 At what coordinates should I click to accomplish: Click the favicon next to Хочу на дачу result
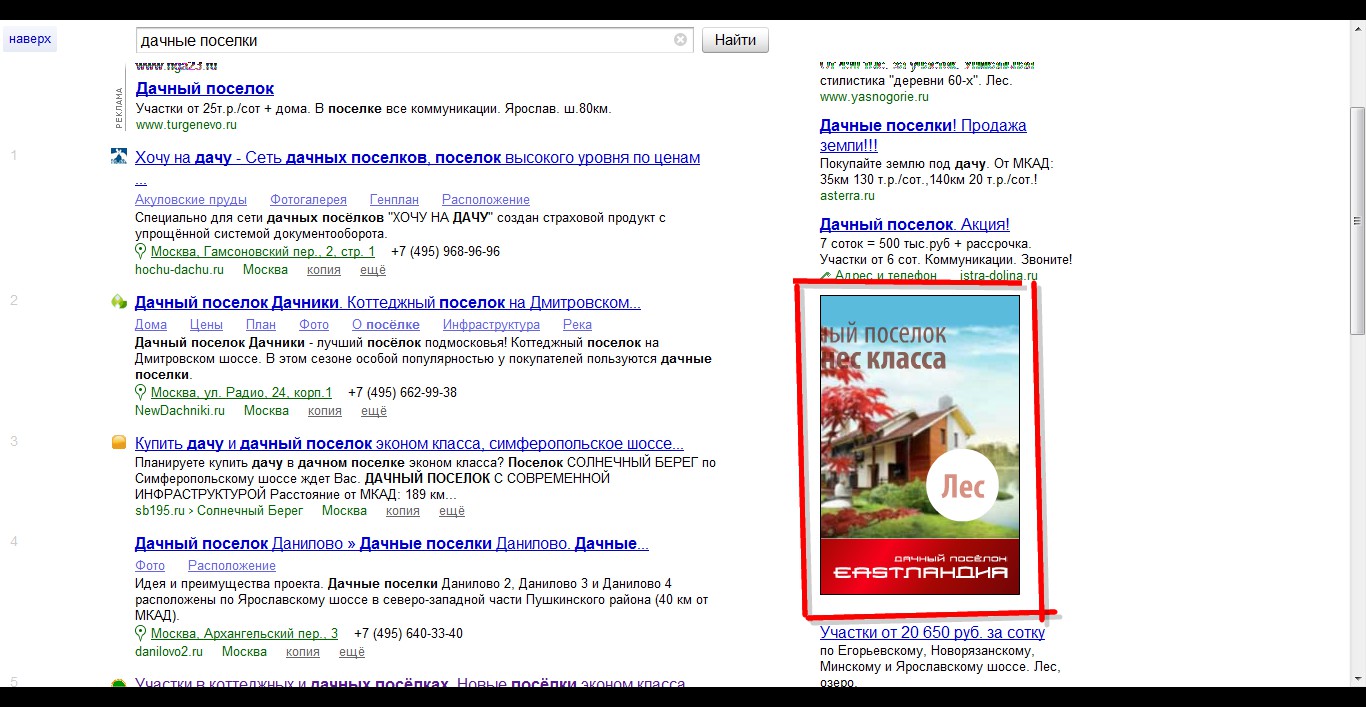pos(119,156)
